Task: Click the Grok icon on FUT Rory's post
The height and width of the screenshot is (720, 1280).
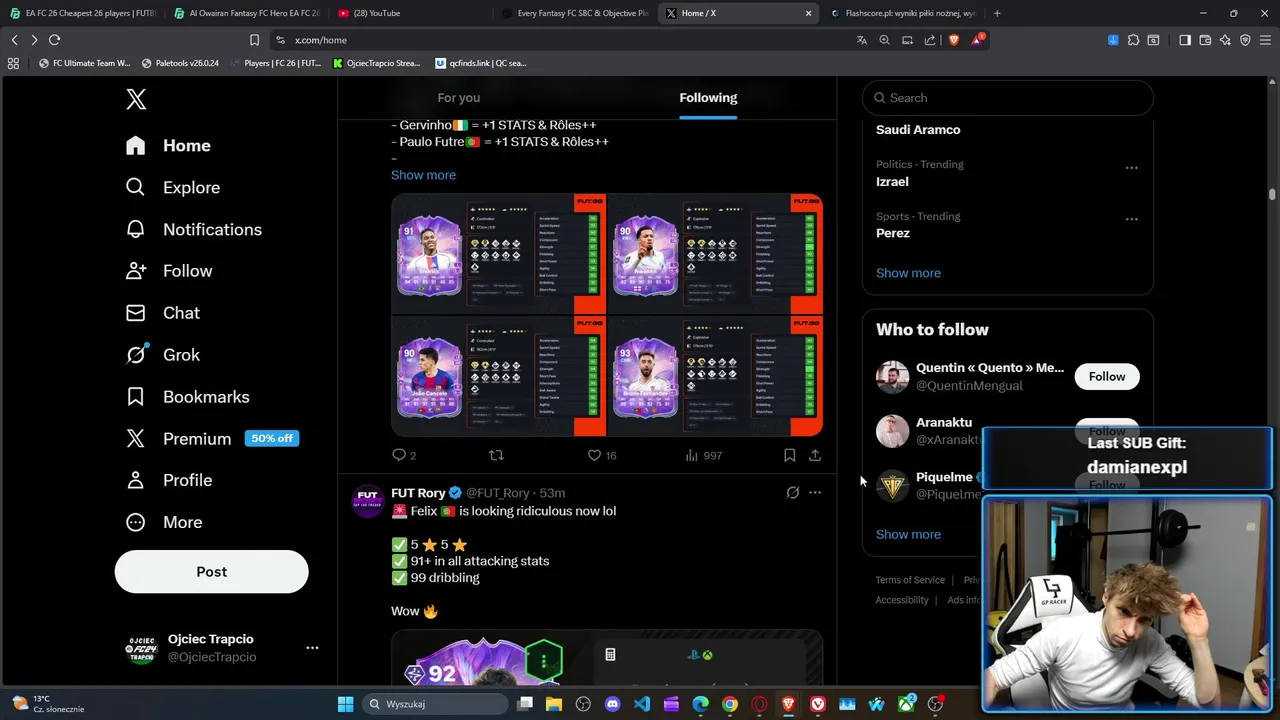Action: pos(793,493)
